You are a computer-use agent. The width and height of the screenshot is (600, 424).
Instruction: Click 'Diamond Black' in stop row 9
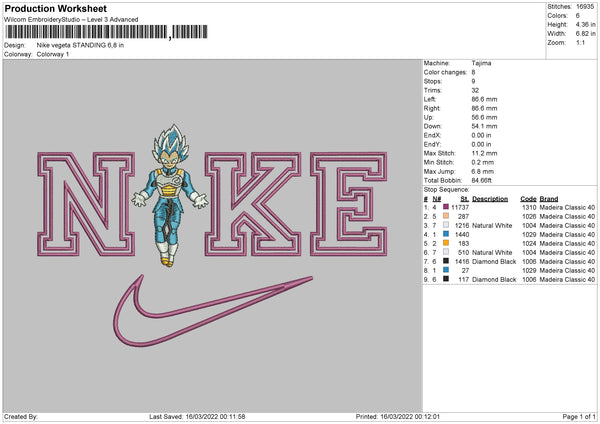coord(494,280)
